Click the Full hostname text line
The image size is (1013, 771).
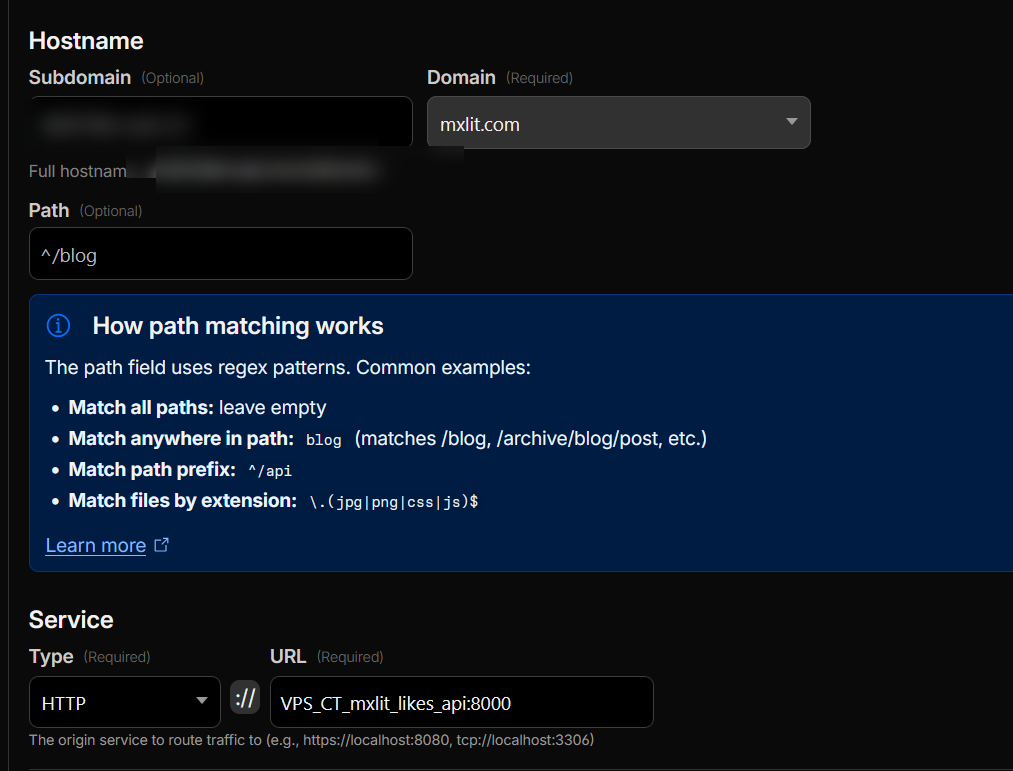(x=78, y=171)
